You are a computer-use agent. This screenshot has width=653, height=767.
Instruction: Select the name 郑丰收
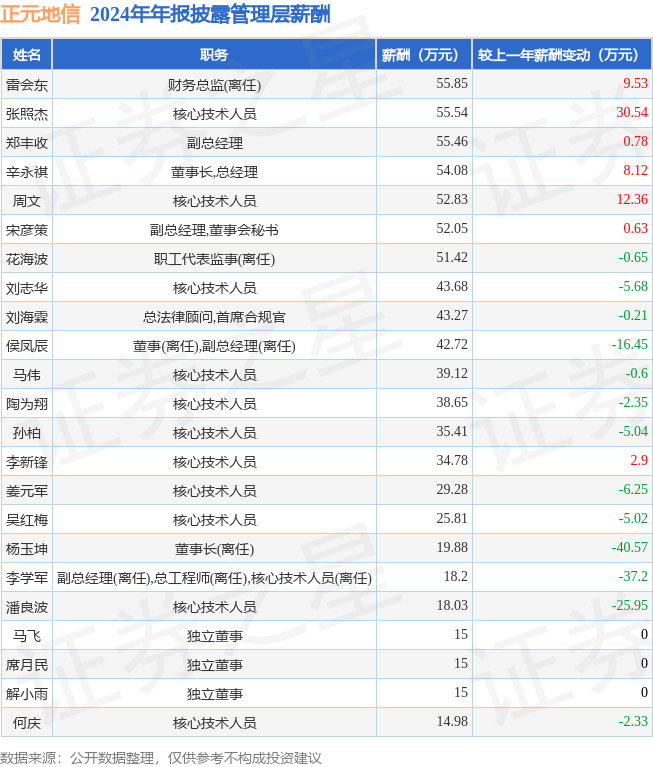(27, 143)
